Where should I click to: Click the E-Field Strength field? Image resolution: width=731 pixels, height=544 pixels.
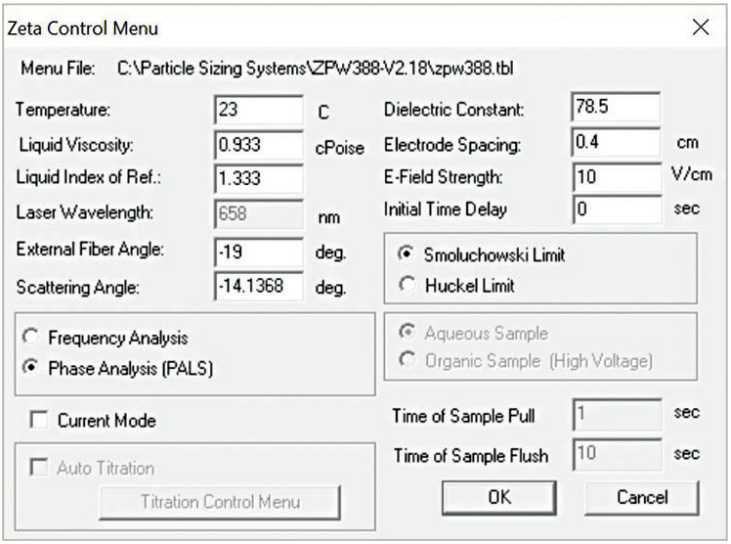point(616,175)
